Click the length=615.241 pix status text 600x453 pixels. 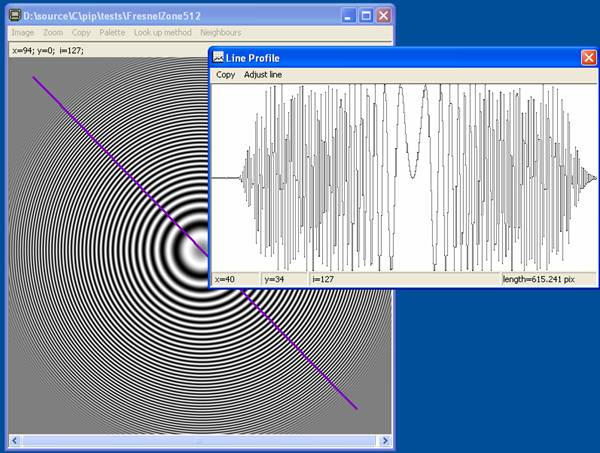(539, 279)
